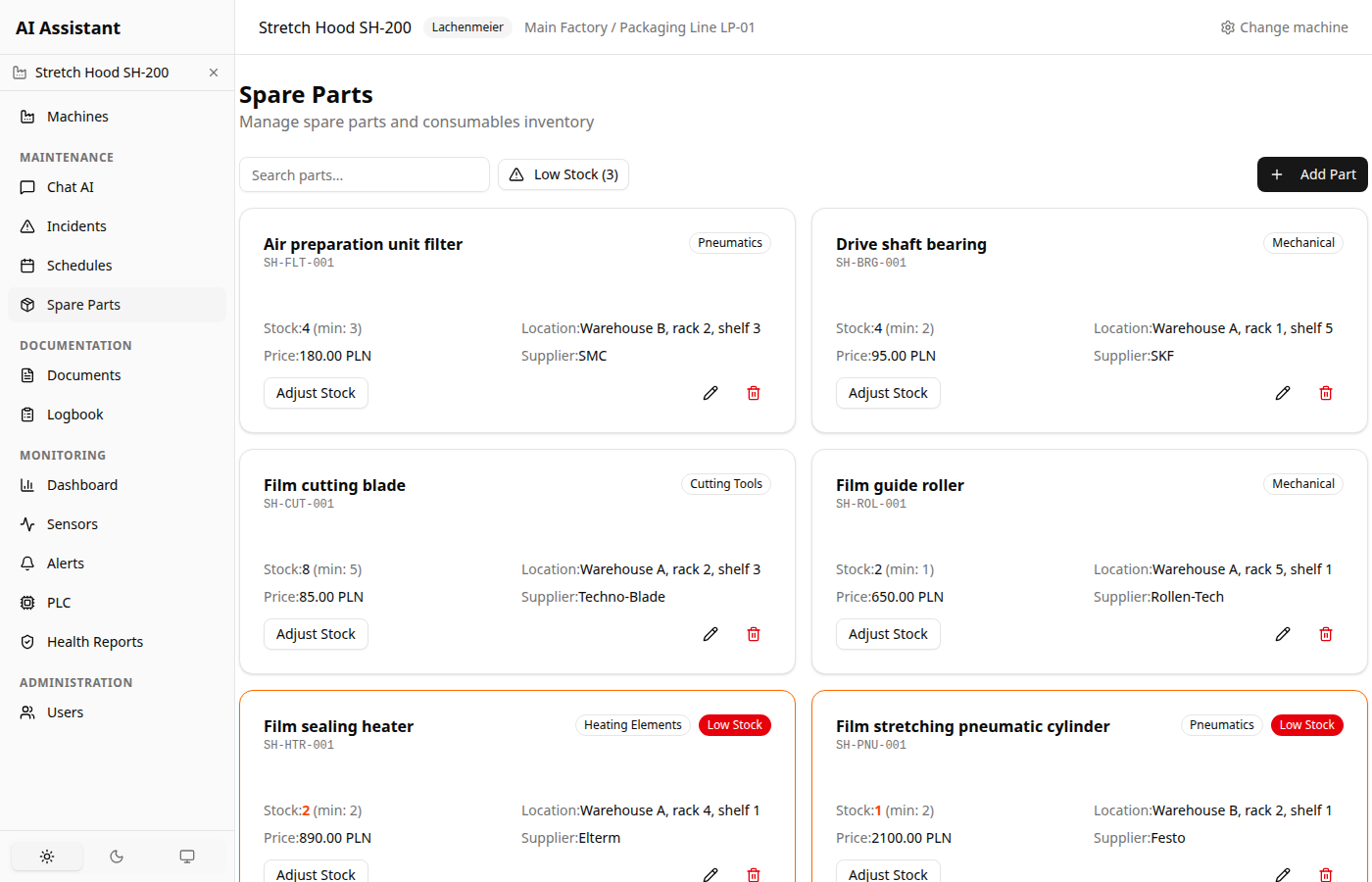This screenshot has width=1372, height=882.
Task: Edit the Film sealing heater part
Action: (710, 874)
